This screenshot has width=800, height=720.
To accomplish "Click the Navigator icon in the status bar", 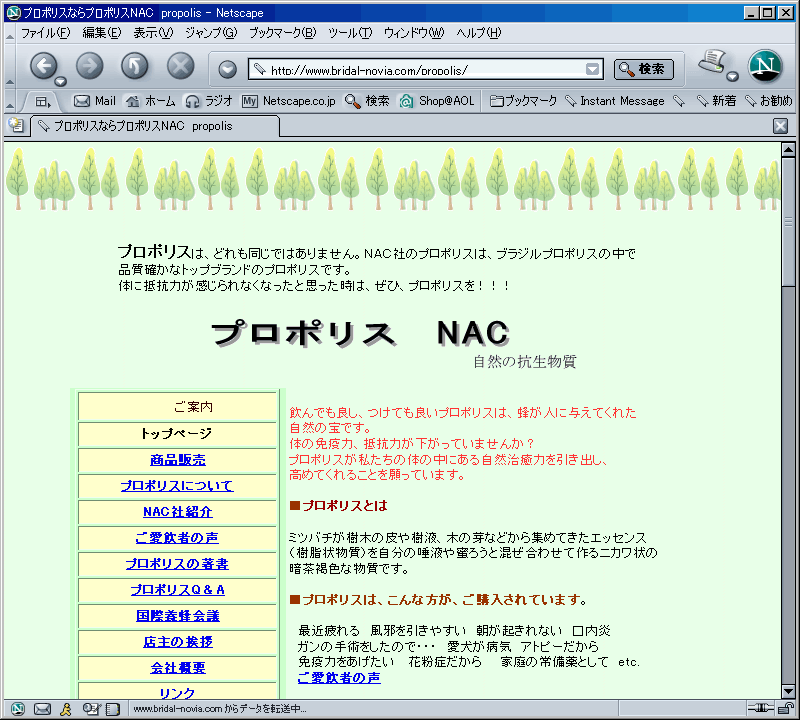I will click(x=17, y=709).
